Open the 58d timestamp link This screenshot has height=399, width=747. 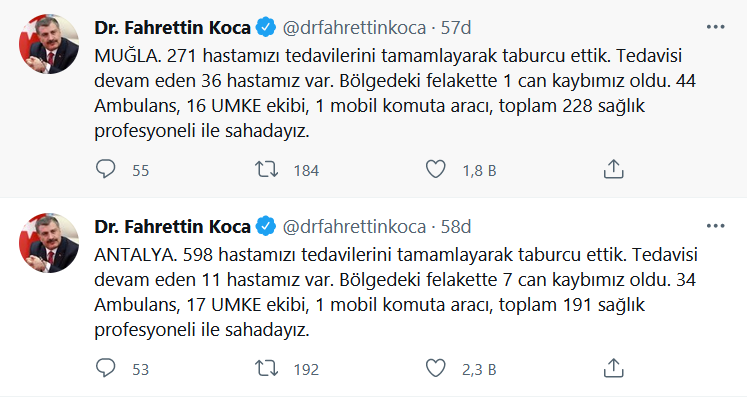(x=456, y=227)
